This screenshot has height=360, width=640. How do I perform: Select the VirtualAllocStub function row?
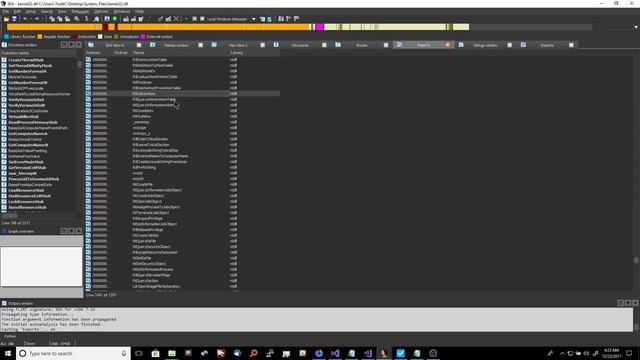click(39, 117)
